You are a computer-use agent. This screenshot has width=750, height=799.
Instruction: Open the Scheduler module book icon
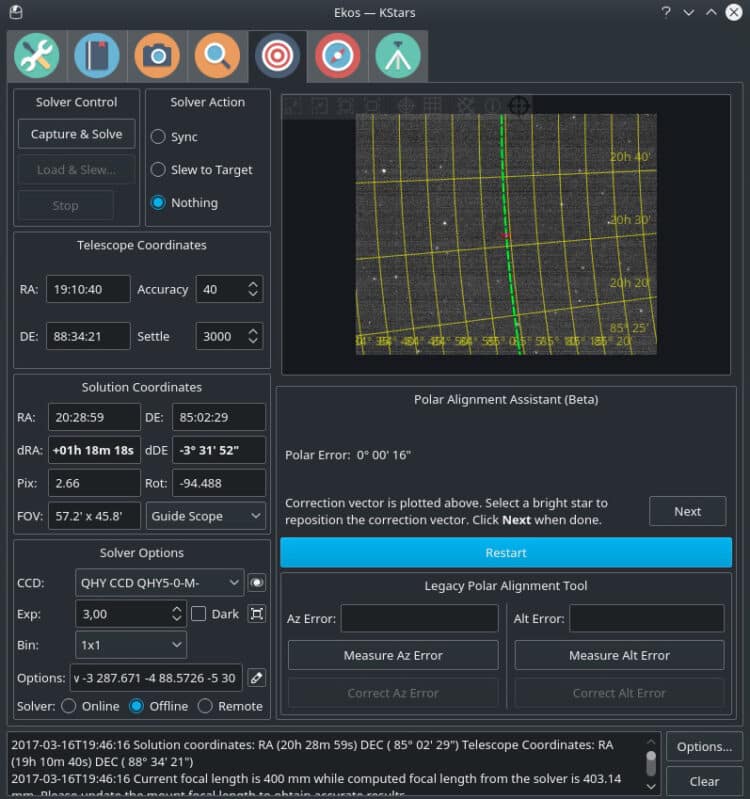97,56
